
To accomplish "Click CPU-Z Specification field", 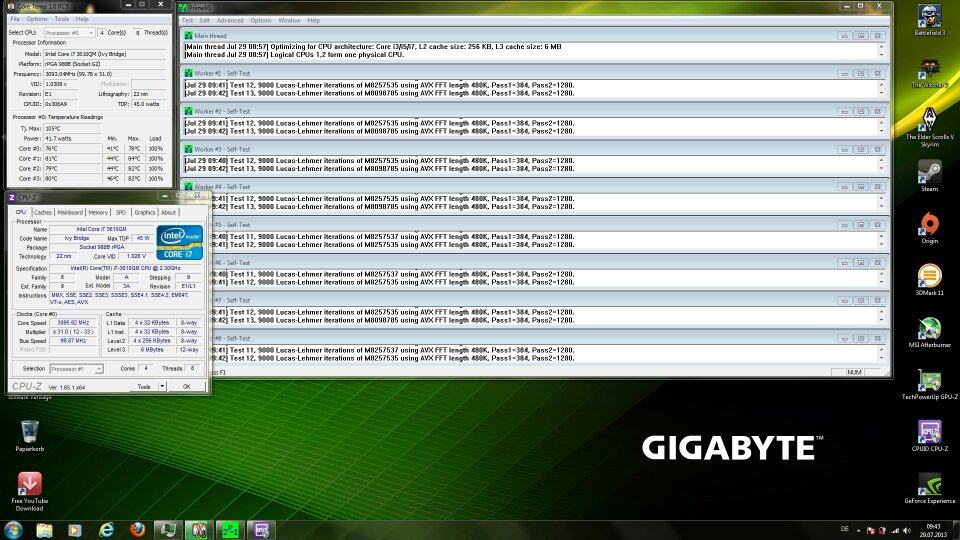I will (x=127, y=268).
